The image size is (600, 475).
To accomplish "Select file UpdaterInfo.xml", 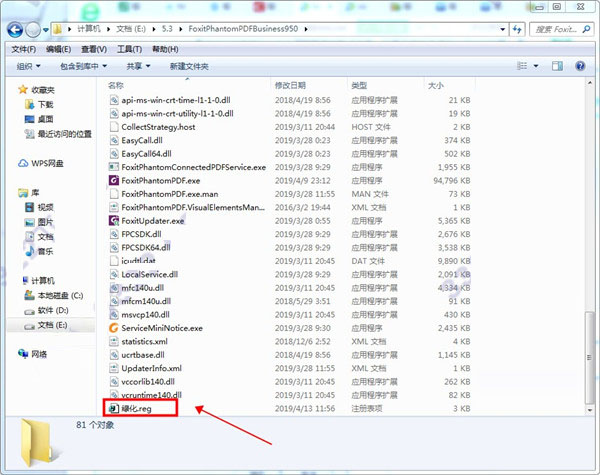I will click(x=151, y=368).
